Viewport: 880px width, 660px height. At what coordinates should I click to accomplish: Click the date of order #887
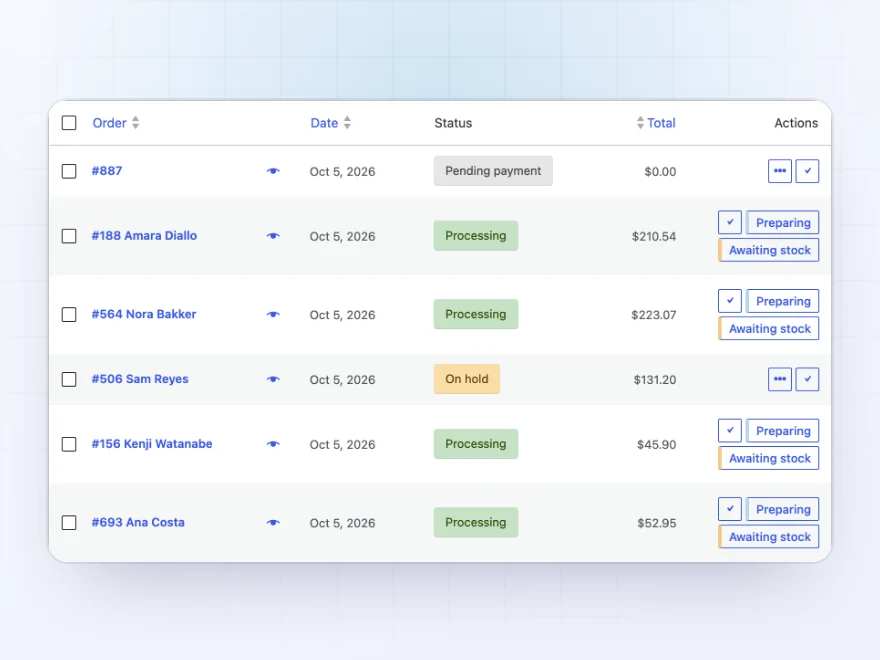tap(342, 172)
